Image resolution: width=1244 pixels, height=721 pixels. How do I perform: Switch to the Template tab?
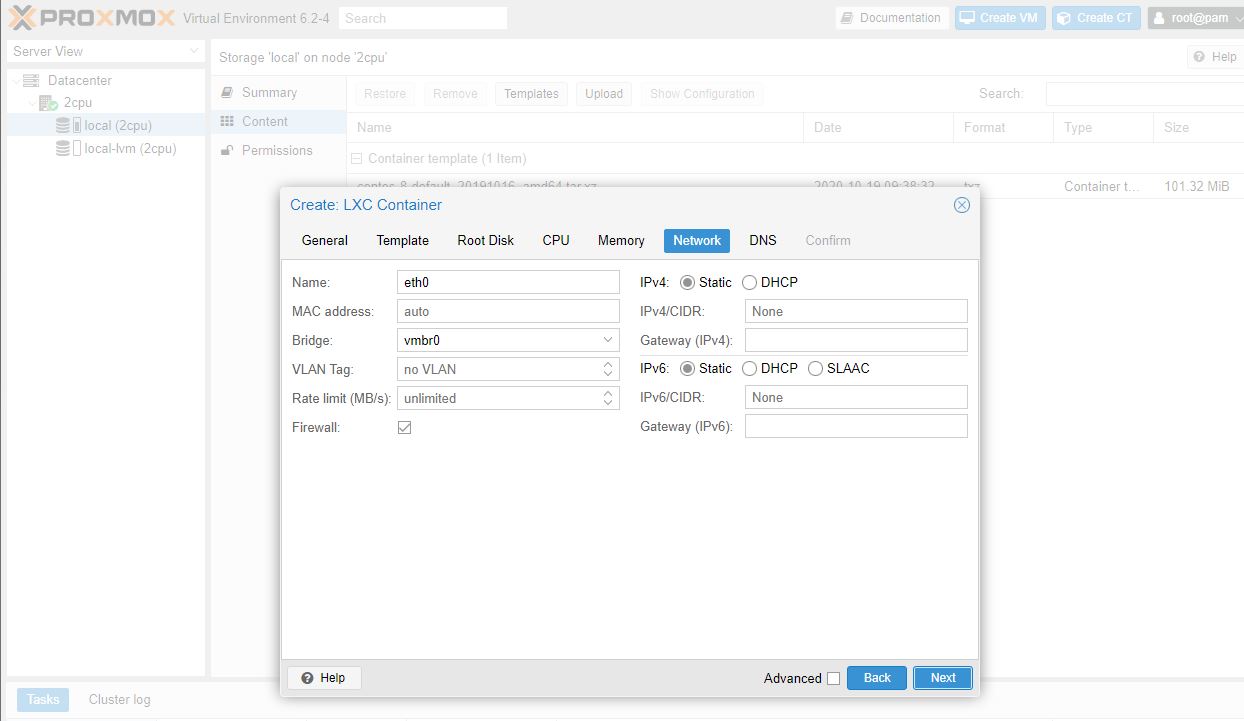403,240
